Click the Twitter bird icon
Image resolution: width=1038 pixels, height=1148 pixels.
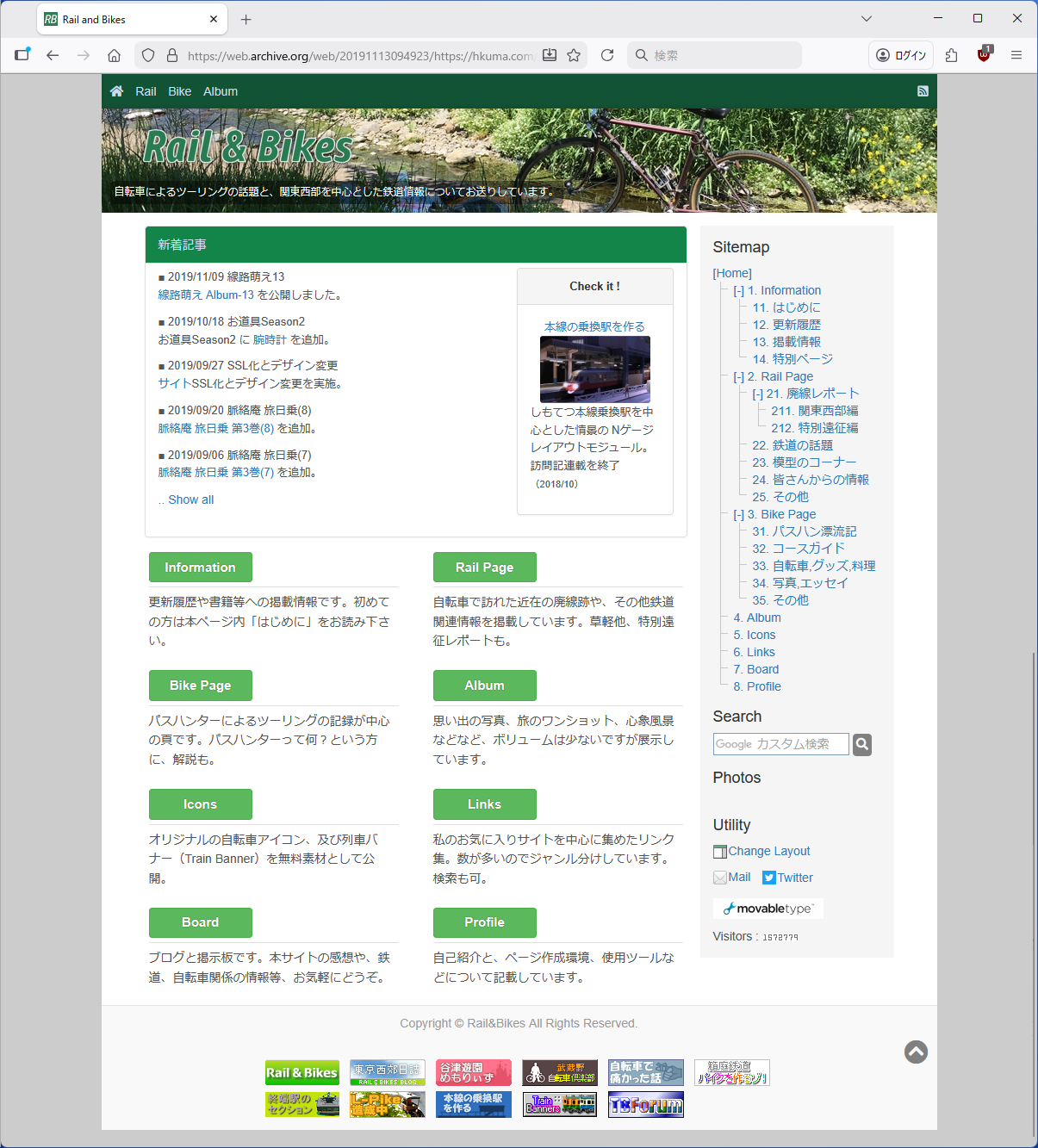click(768, 878)
